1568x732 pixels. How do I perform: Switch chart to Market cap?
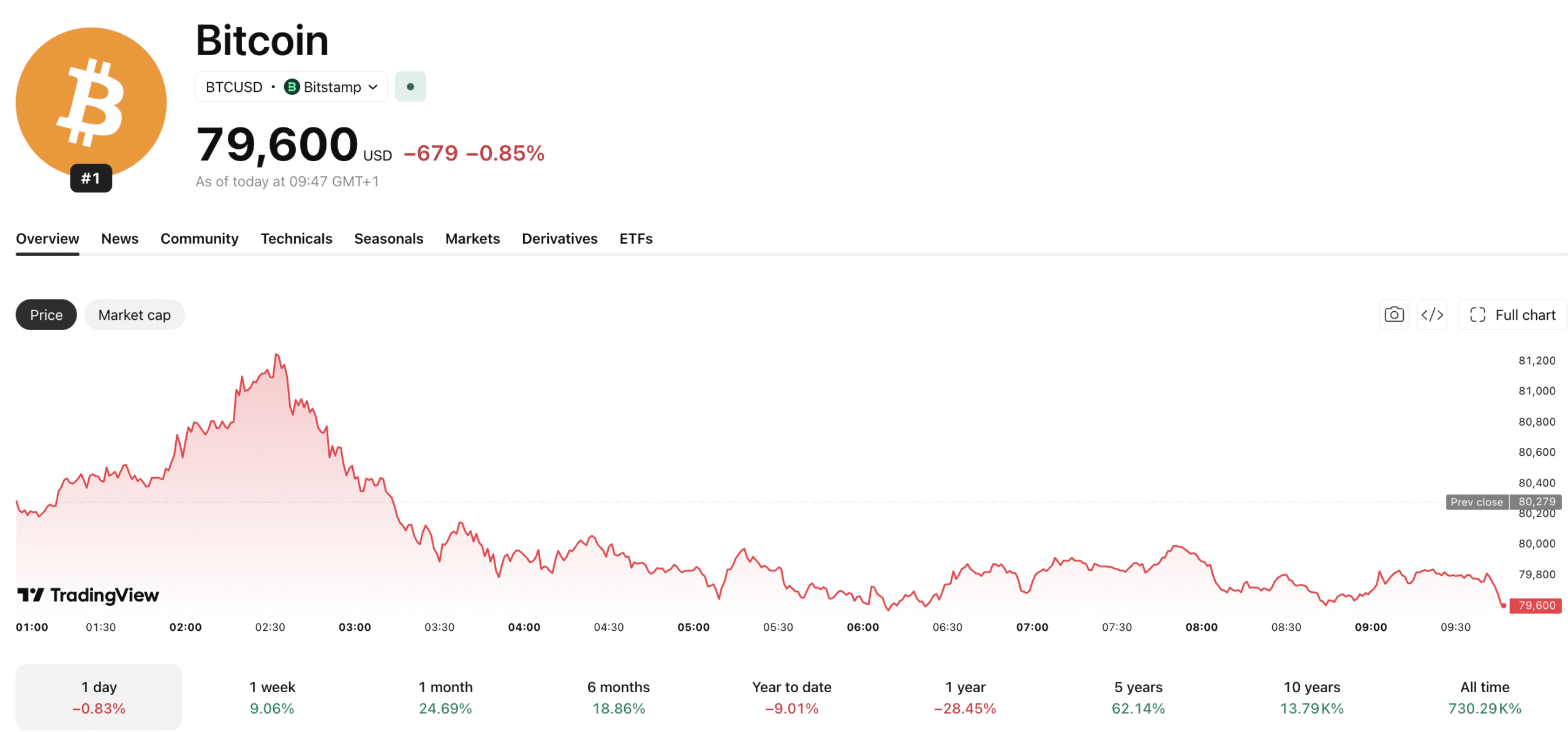tap(134, 315)
